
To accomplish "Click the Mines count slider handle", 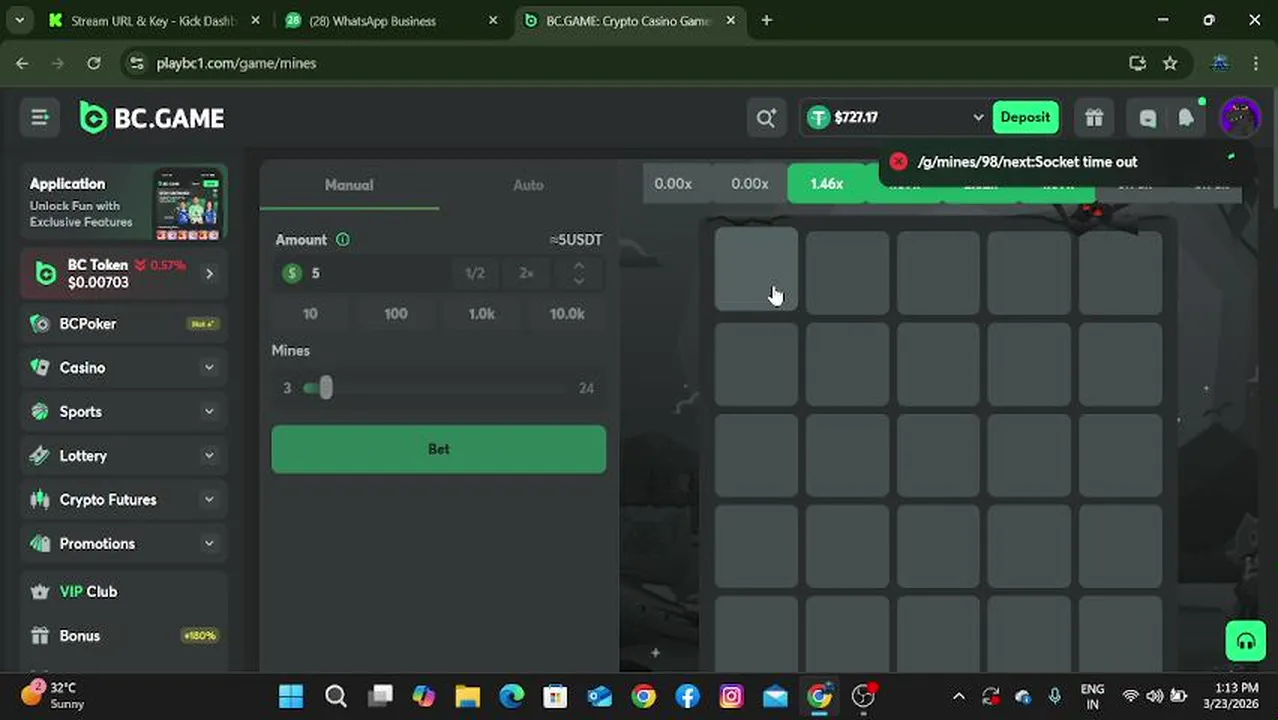I will (x=325, y=388).
